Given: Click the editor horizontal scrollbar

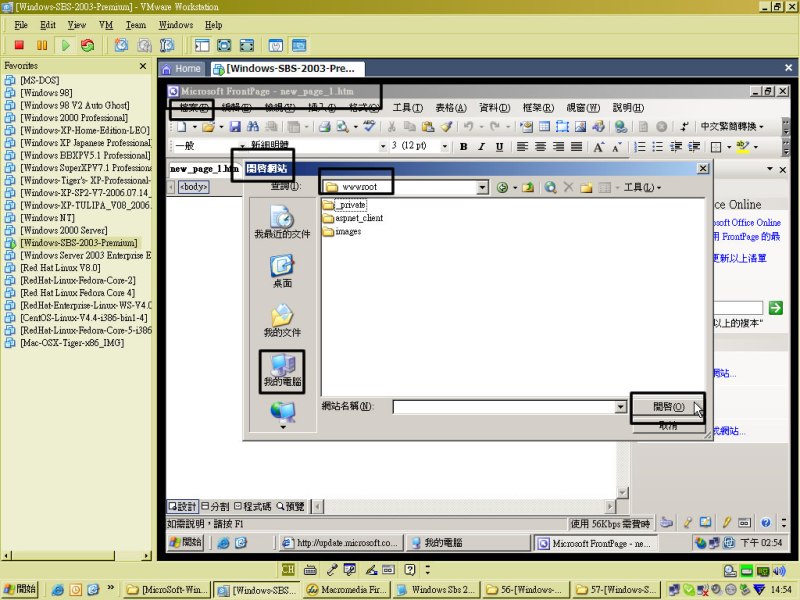Looking at the screenshot, I should tap(463, 506).
